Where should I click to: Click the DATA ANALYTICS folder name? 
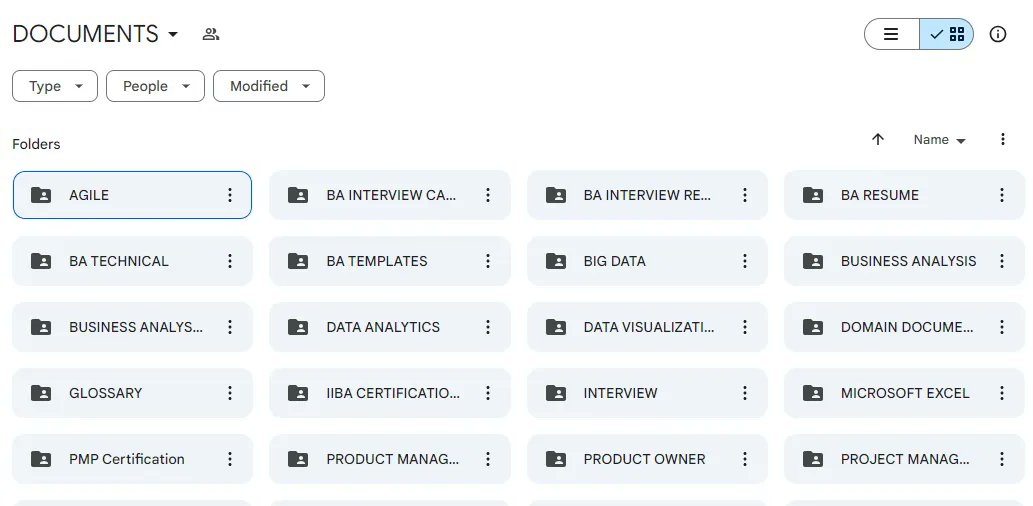[x=383, y=327]
